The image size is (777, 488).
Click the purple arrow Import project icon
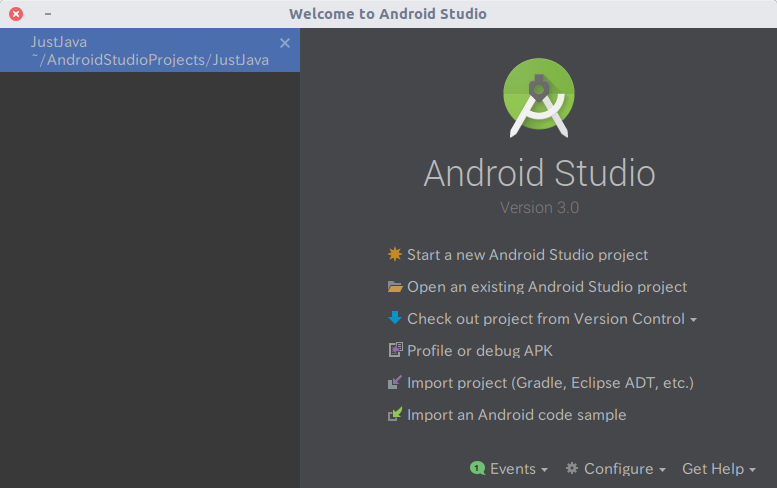[394, 382]
